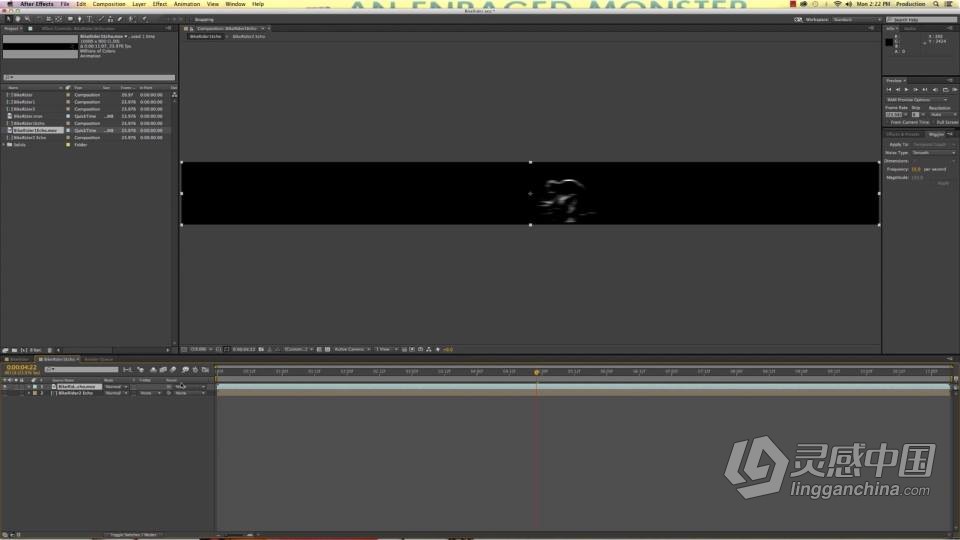Open the 1 View layout dropdown
The image size is (960, 540).
(386, 350)
